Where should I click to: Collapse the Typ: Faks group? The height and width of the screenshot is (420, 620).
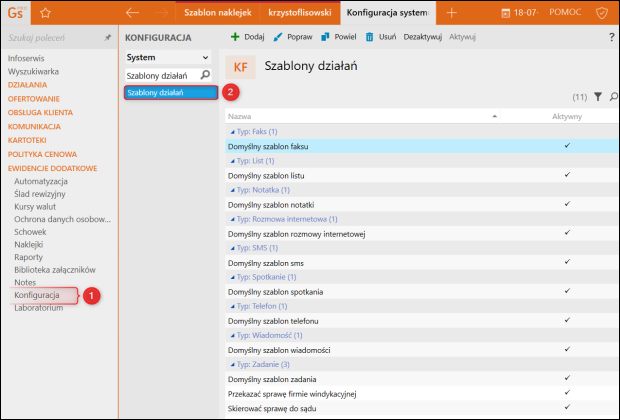click(x=232, y=131)
